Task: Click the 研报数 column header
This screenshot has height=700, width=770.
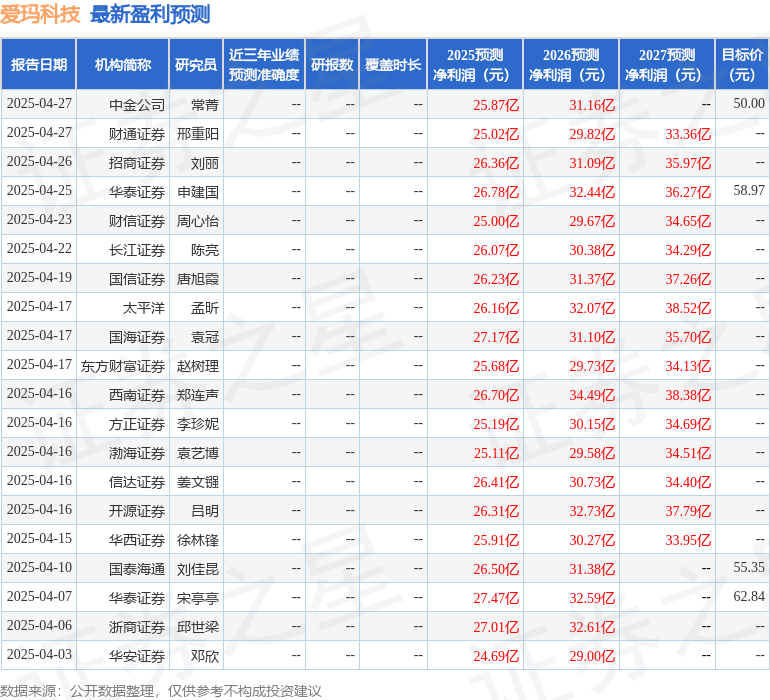Action: 332,65
